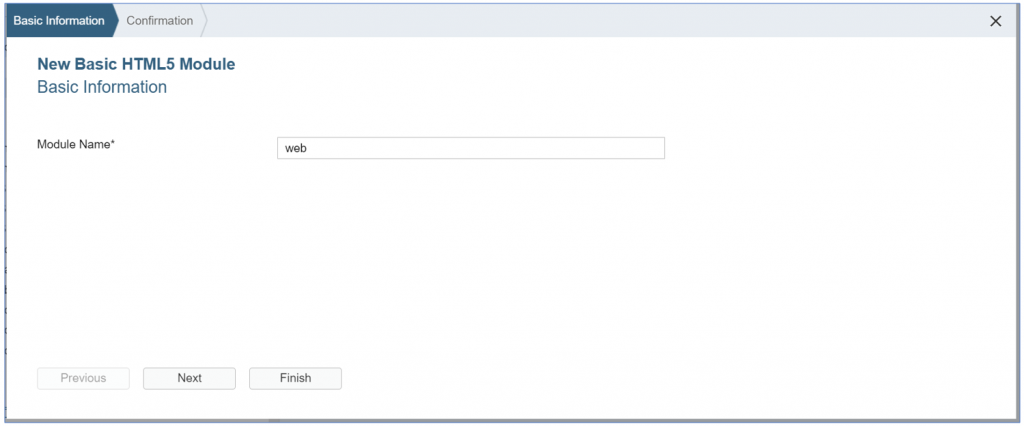Click the Module Name* label
1024x426 pixels.
point(76,144)
